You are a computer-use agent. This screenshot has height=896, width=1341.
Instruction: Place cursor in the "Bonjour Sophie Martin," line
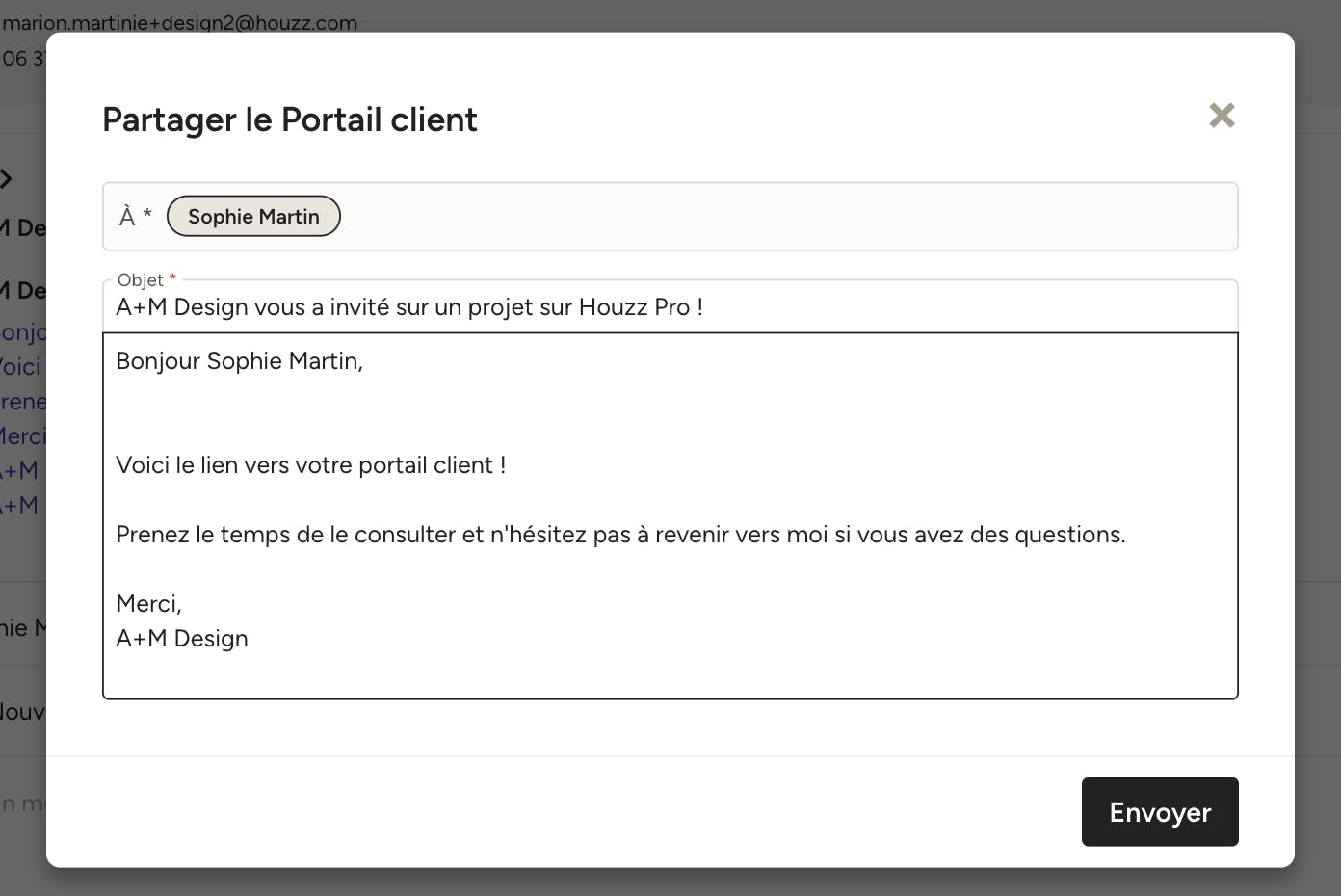239,361
